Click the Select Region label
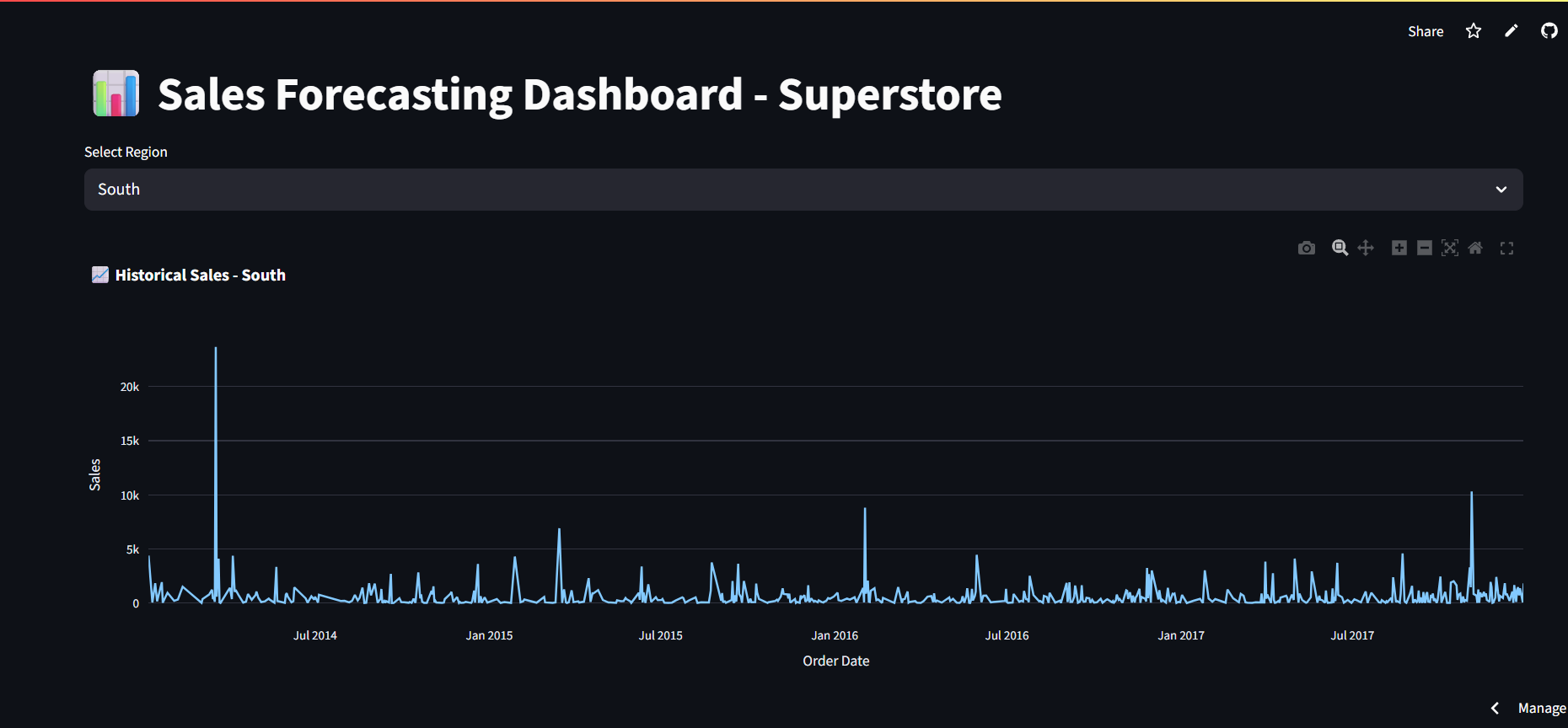The height and width of the screenshot is (728, 1568). [x=126, y=152]
